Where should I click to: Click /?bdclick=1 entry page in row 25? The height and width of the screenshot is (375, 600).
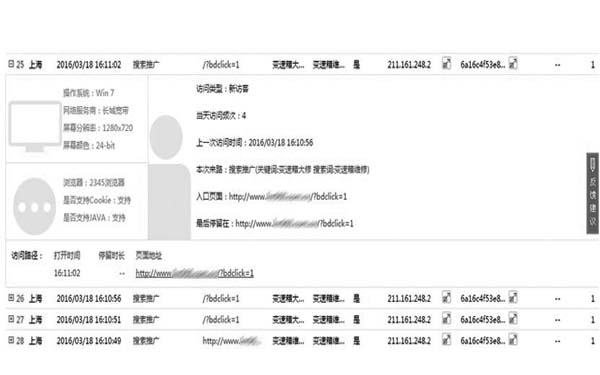221,65
